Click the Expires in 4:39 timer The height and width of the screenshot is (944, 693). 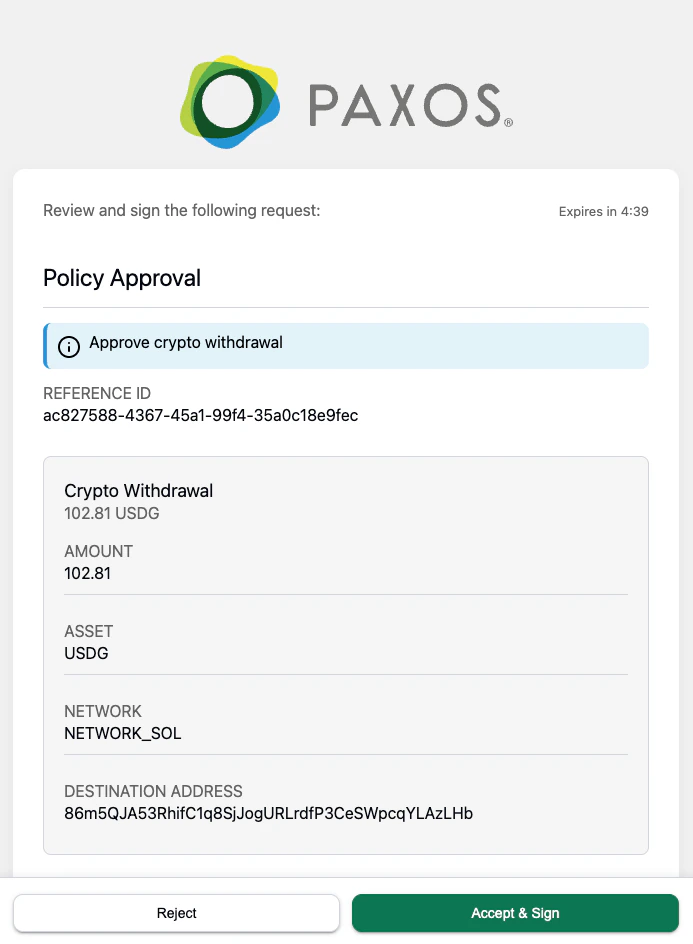click(x=603, y=211)
